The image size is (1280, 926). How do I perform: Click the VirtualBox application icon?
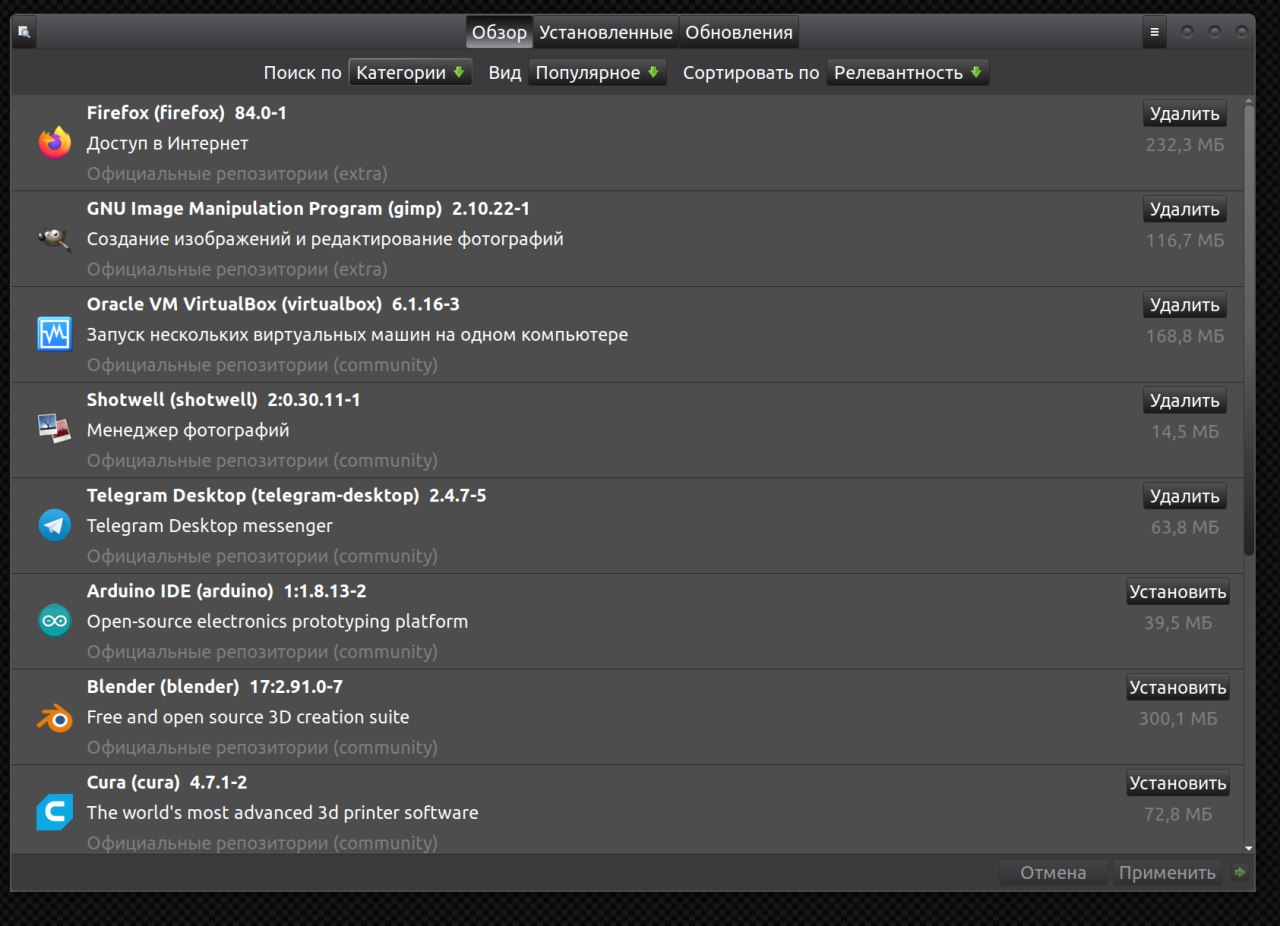coord(54,334)
